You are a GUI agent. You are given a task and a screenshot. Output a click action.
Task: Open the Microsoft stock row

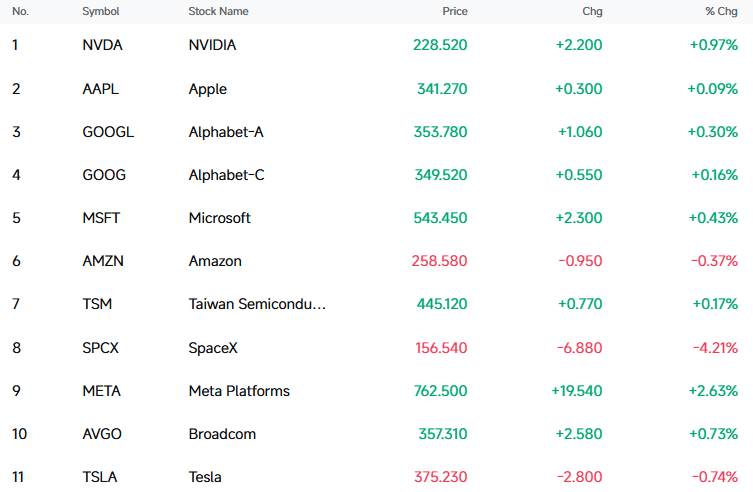376,218
